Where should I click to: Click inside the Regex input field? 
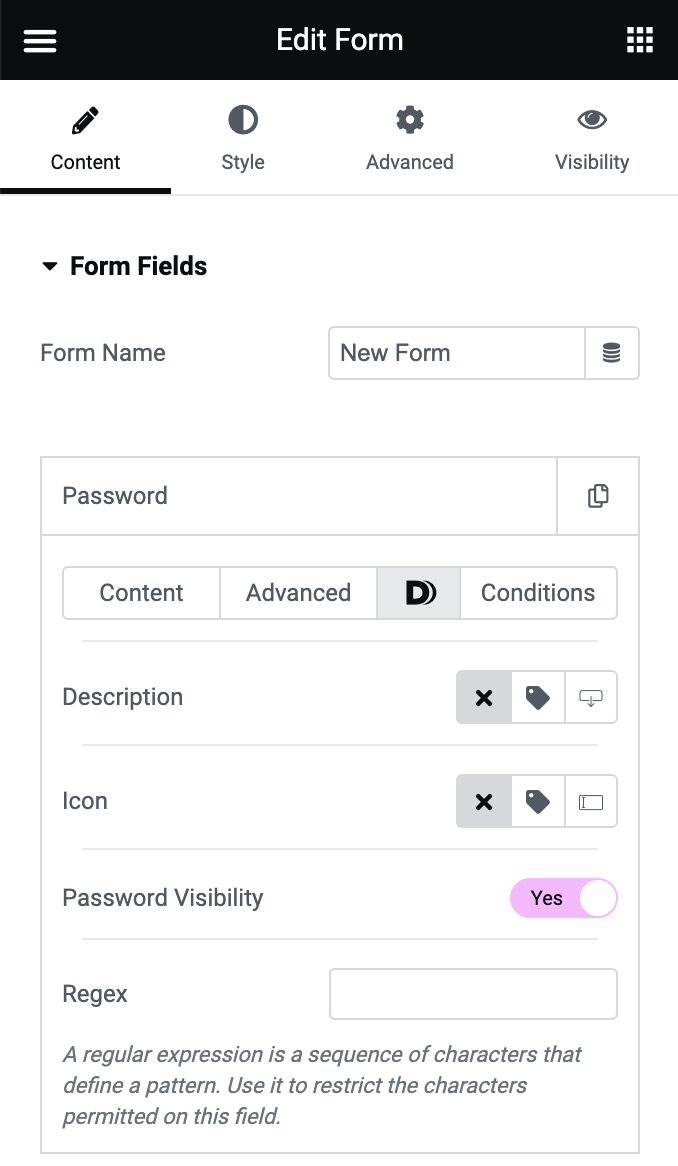(x=473, y=994)
